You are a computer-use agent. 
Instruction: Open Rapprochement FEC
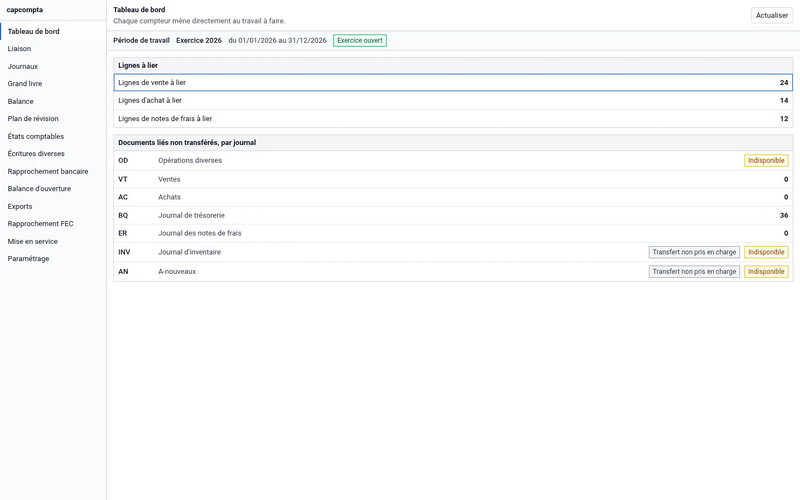(53, 223)
